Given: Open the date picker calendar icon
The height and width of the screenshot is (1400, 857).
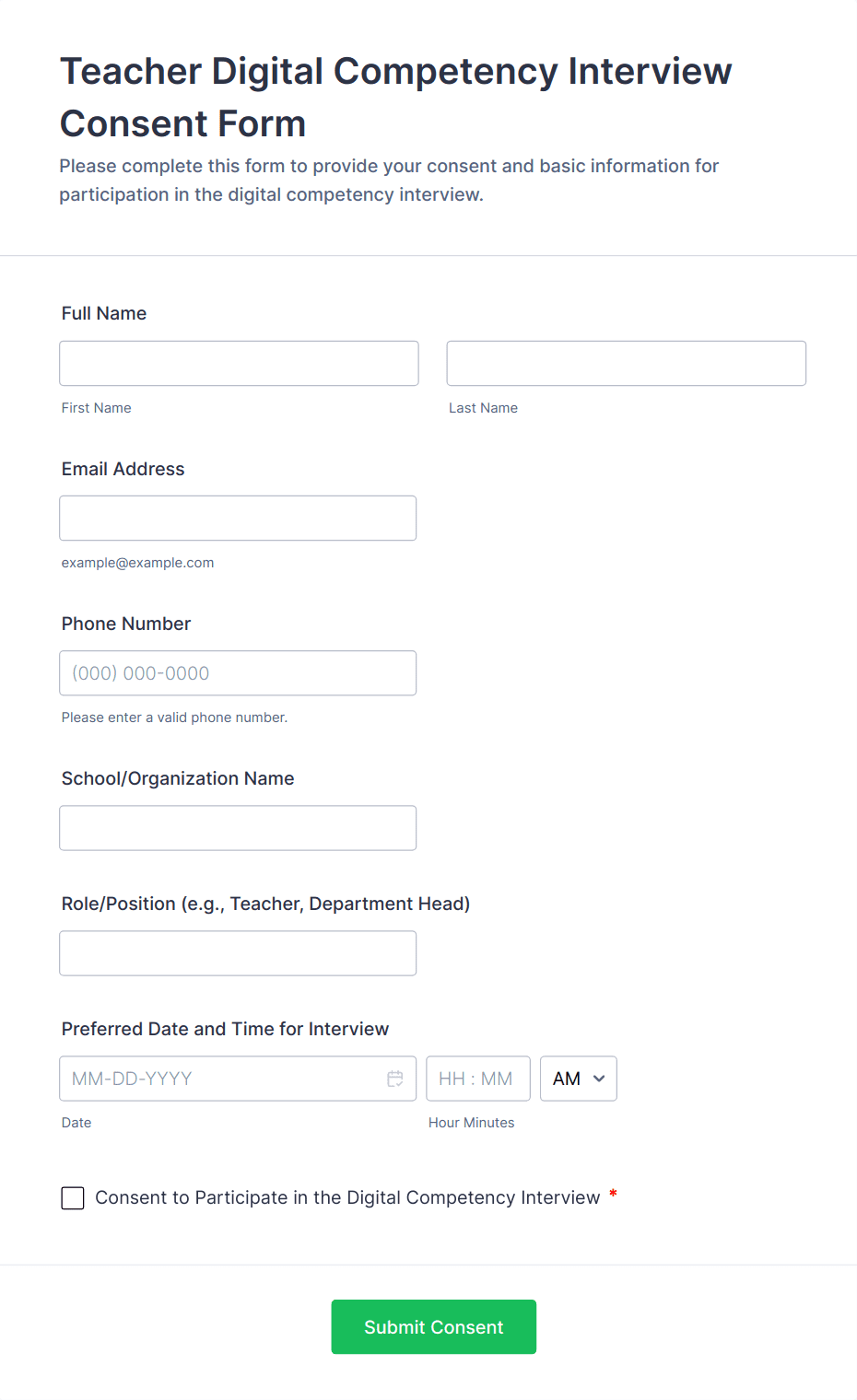Looking at the screenshot, I should coord(395,1079).
